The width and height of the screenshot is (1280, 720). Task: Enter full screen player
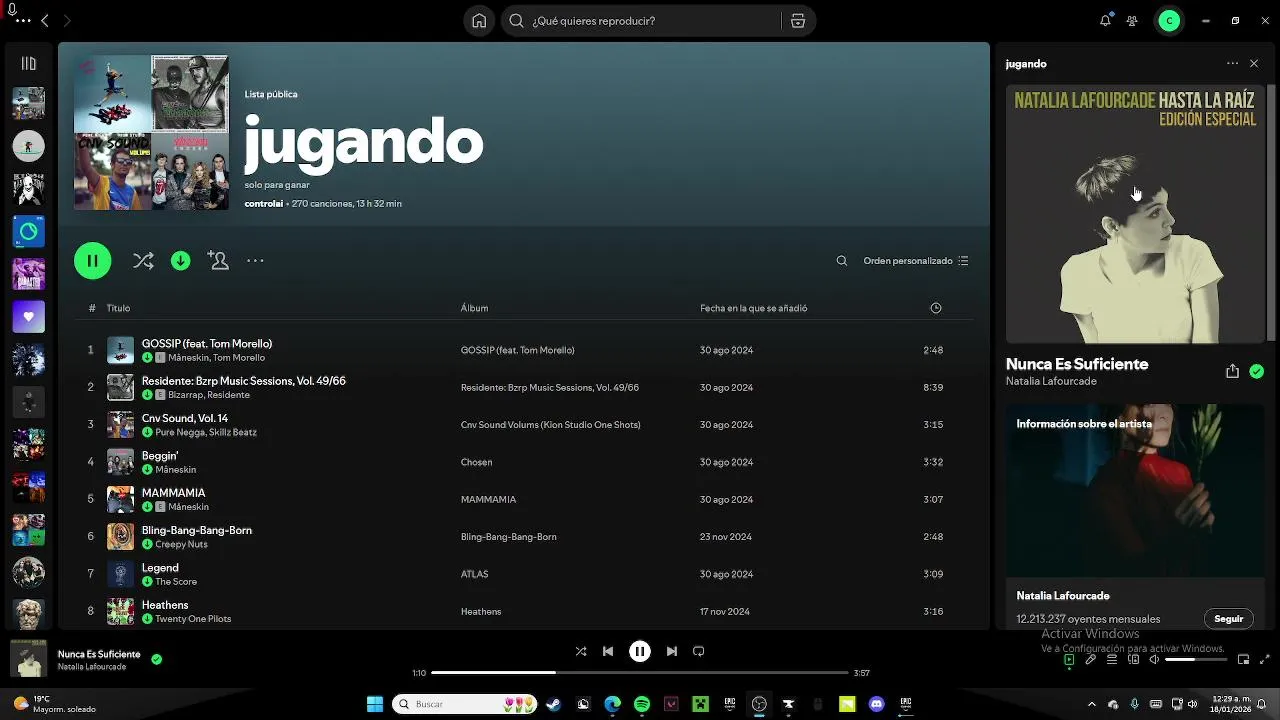click(1265, 660)
